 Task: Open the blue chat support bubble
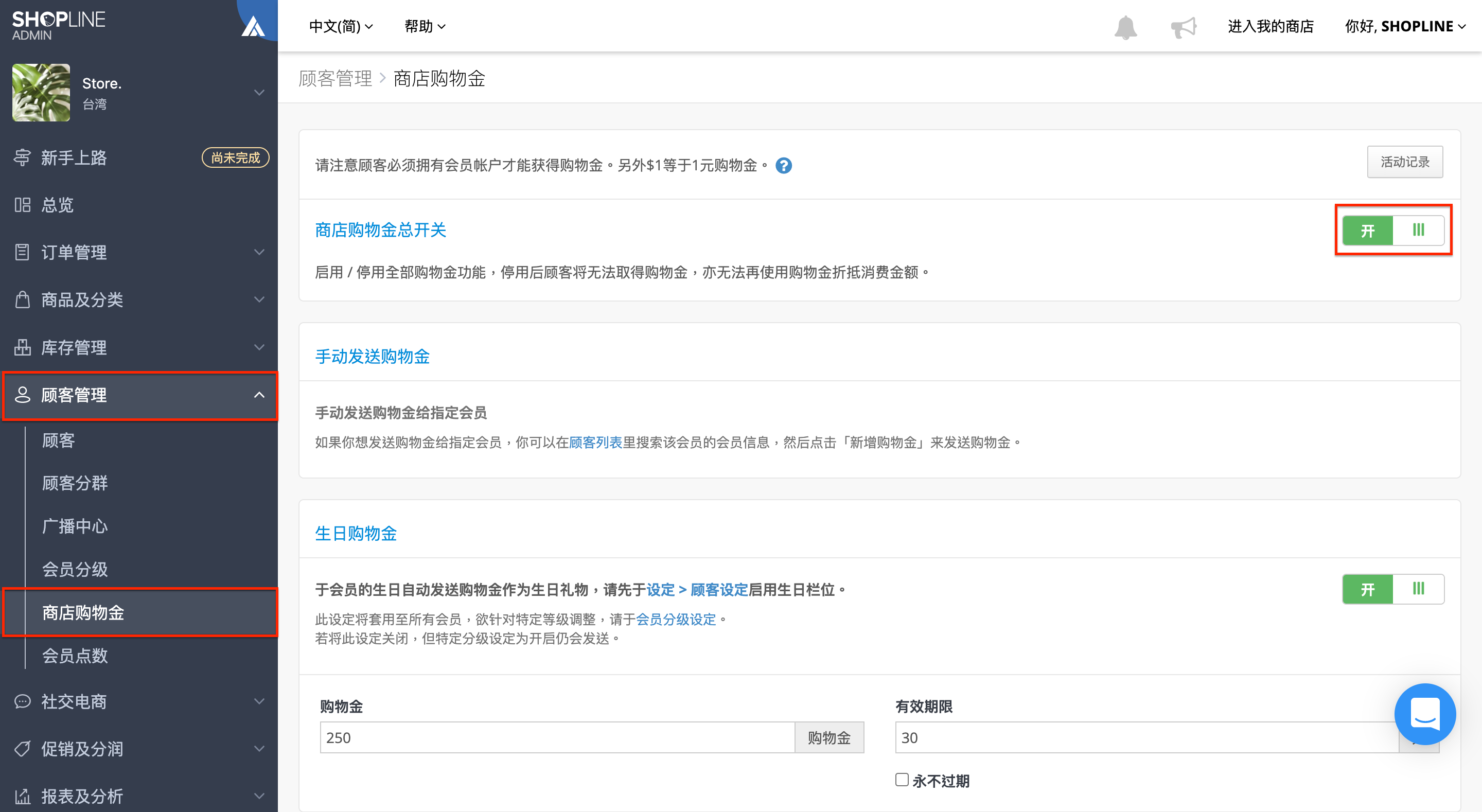(1425, 714)
